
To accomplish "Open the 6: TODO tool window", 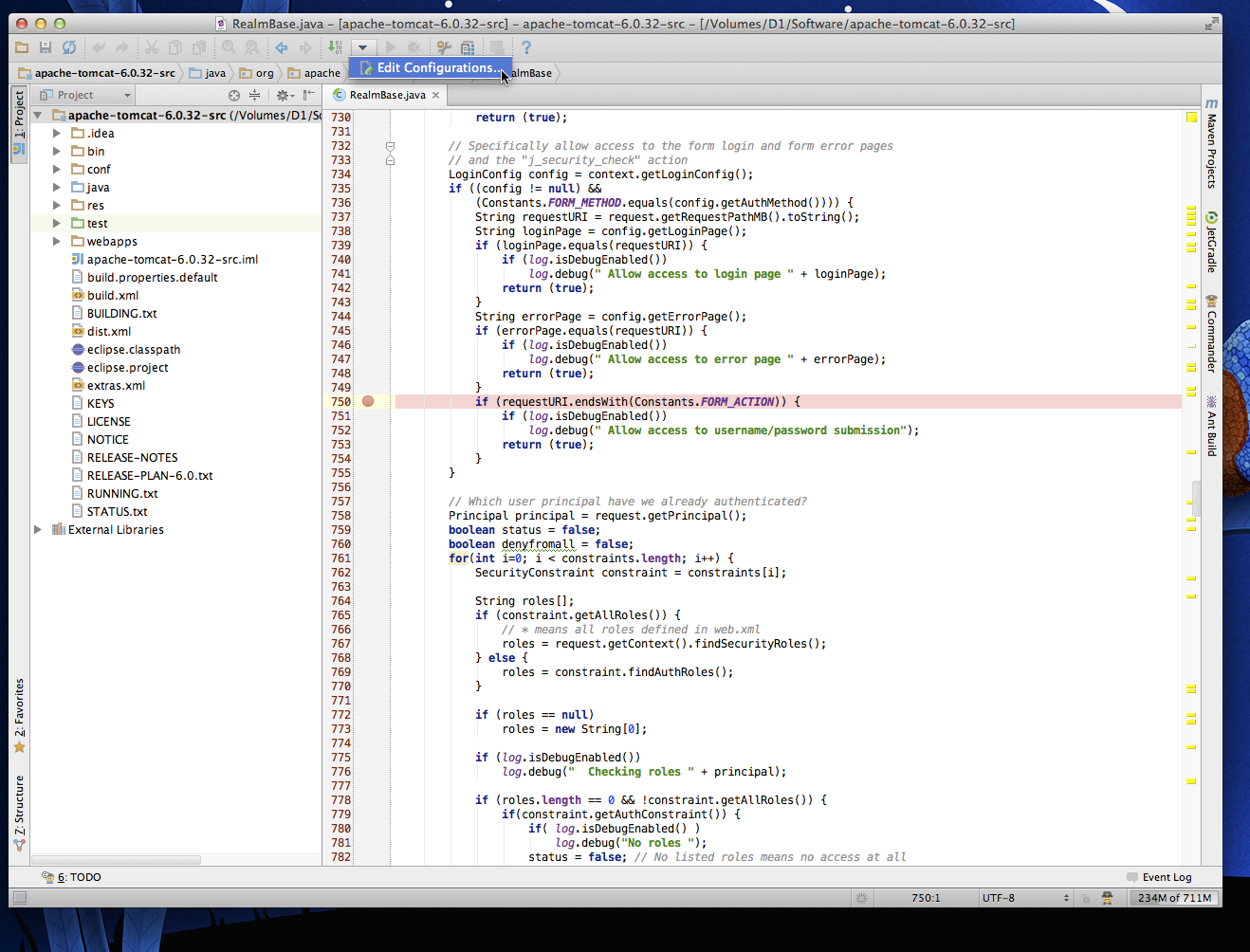I will (72, 877).
